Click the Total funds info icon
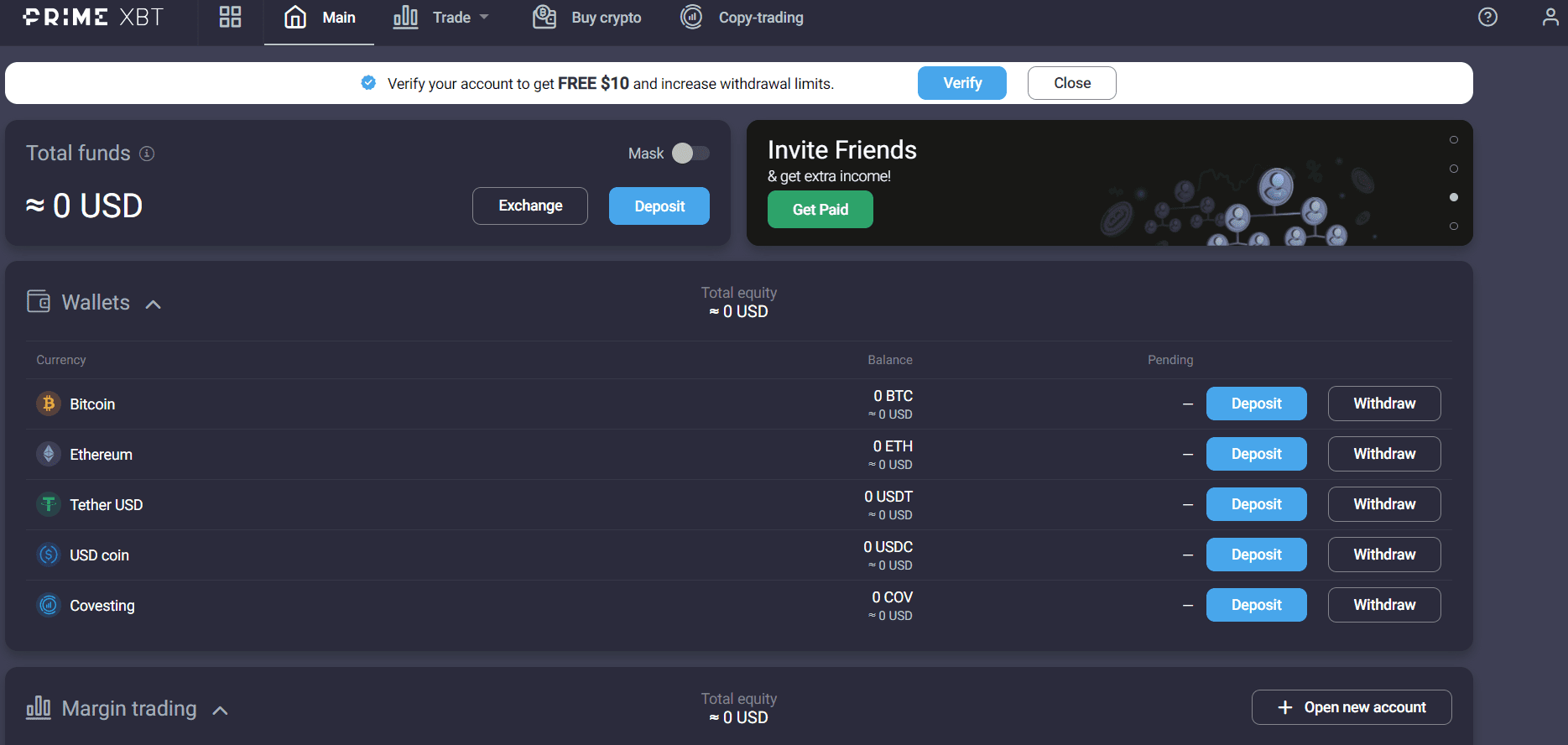Image resolution: width=1568 pixels, height=745 pixels. 147,154
